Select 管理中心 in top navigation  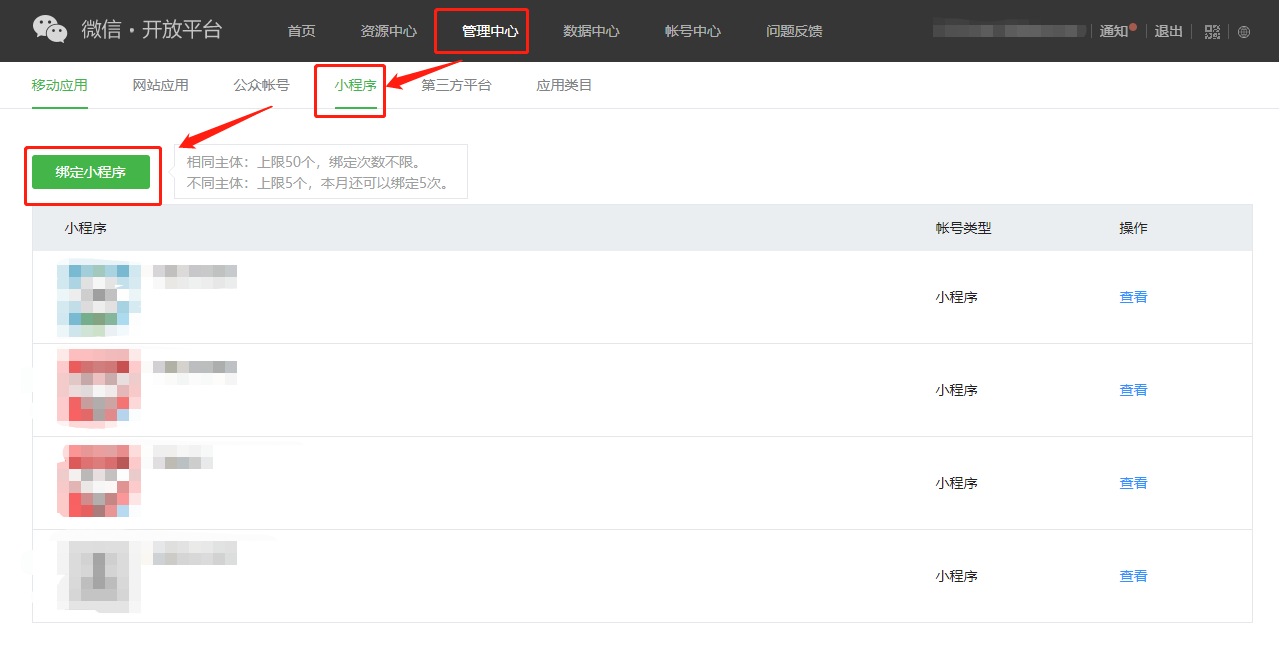(490, 31)
